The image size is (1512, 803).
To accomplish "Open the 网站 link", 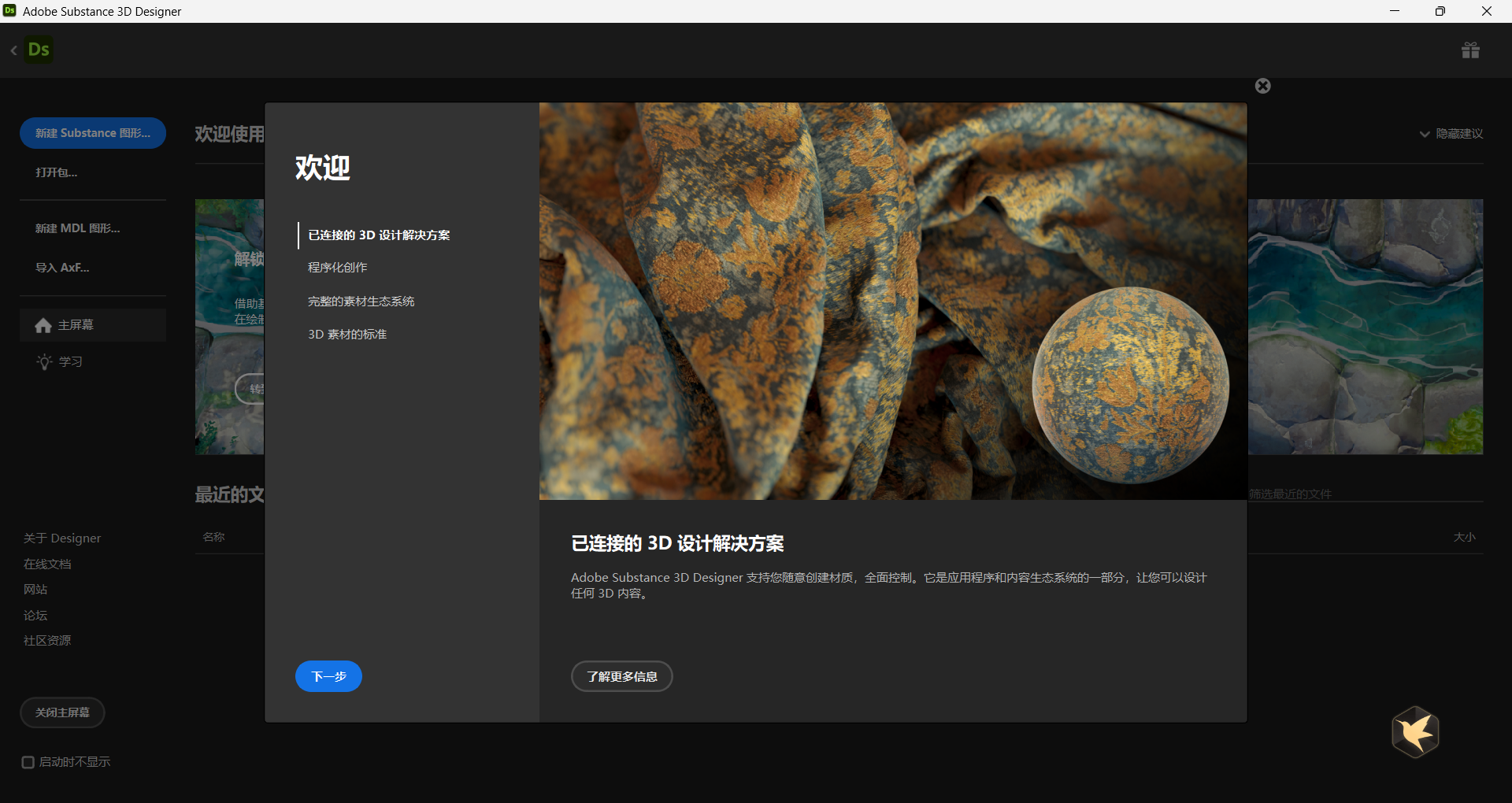I will click(35, 590).
